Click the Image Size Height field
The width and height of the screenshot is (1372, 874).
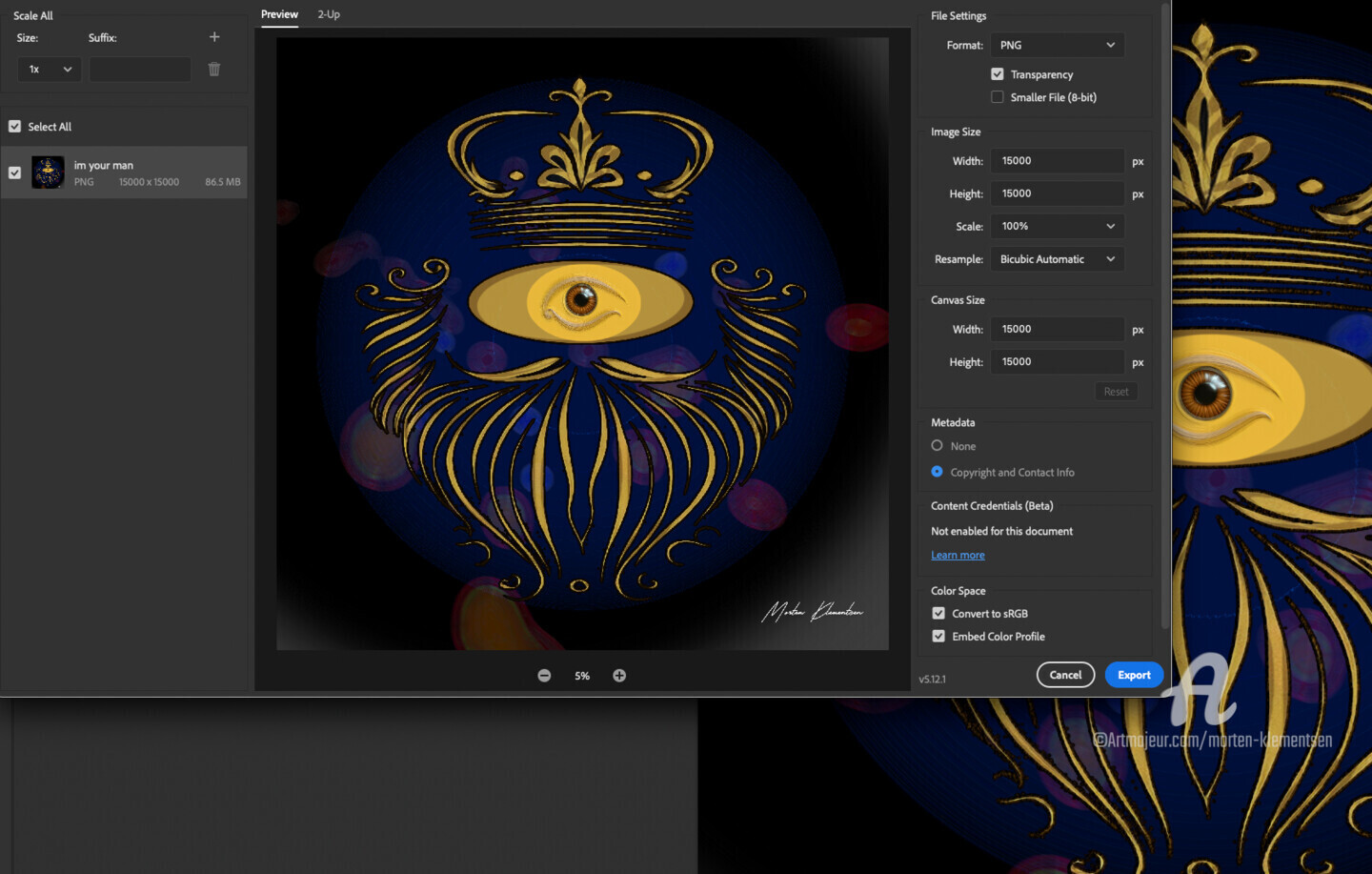click(1057, 193)
